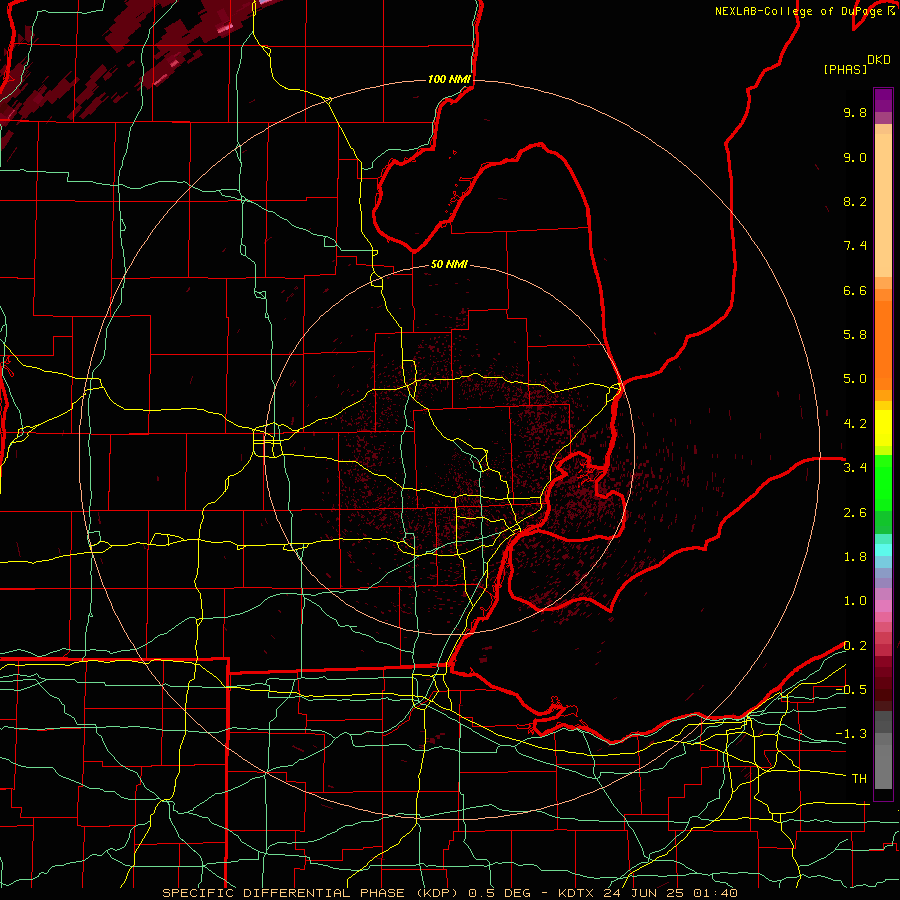This screenshot has width=900, height=900.
Task: Click the NEXLAB-College of DuPage label
Action: [x=800, y=11]
